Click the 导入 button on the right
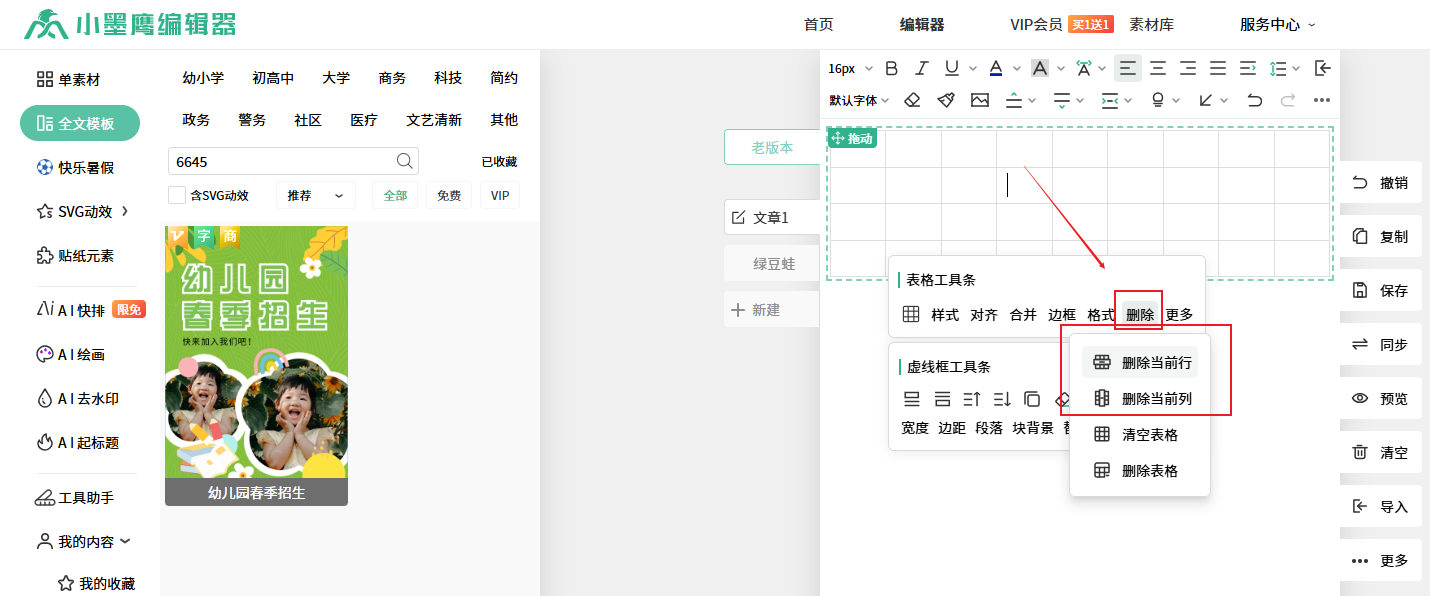The image size is (1430, 596). pyautogui.click(x=1381, y=506)
